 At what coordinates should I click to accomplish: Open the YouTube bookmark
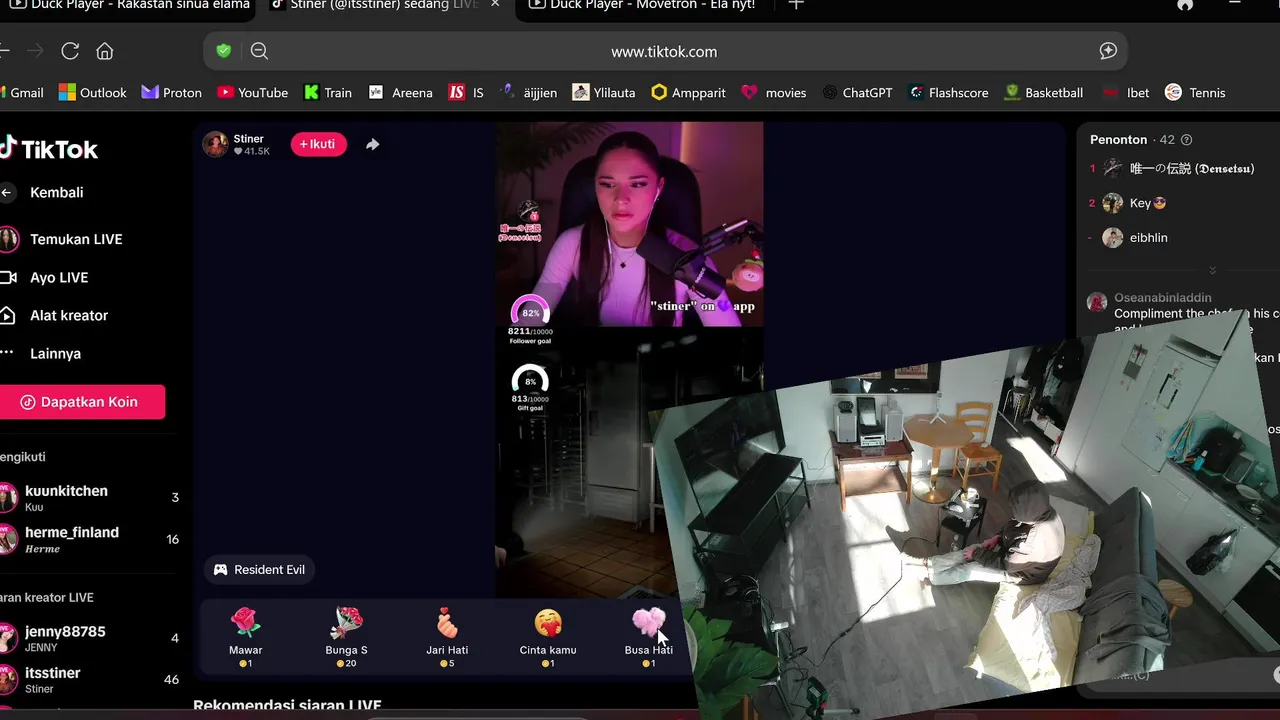252,92
